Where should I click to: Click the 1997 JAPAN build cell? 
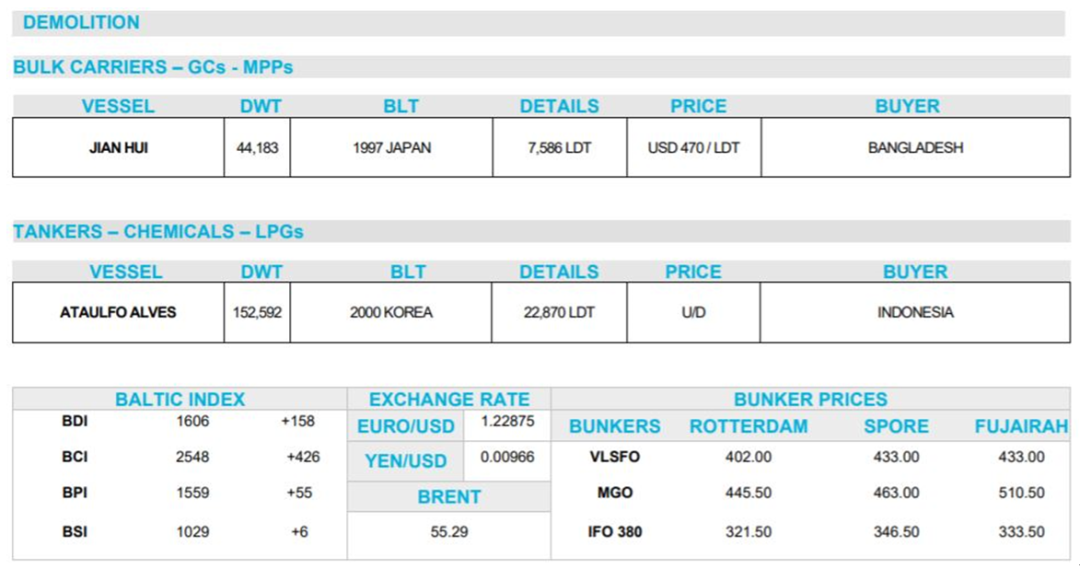391,148
